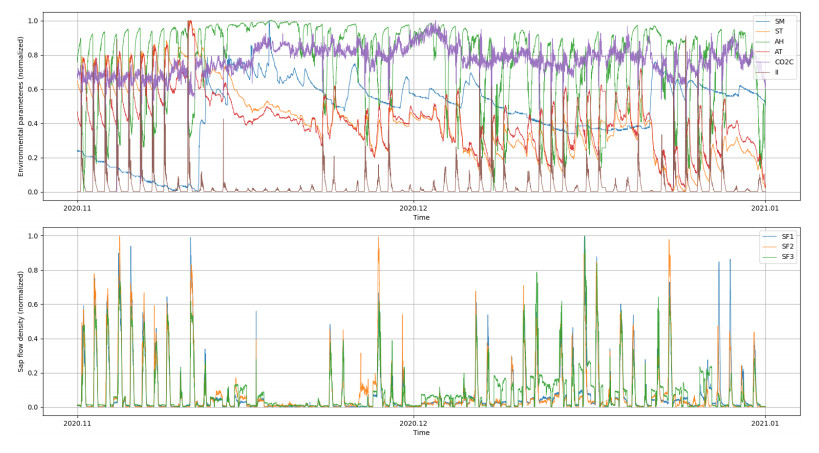Click the SF3 legend entry

tap(787, 257)
